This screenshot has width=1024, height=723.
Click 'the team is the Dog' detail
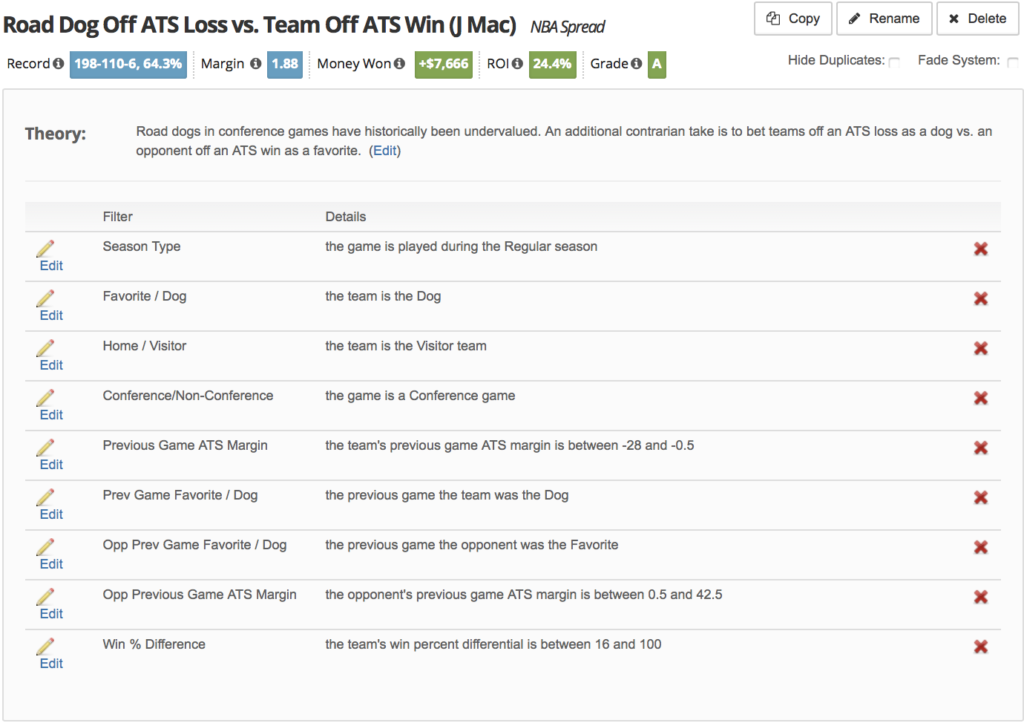coord(383,296)
